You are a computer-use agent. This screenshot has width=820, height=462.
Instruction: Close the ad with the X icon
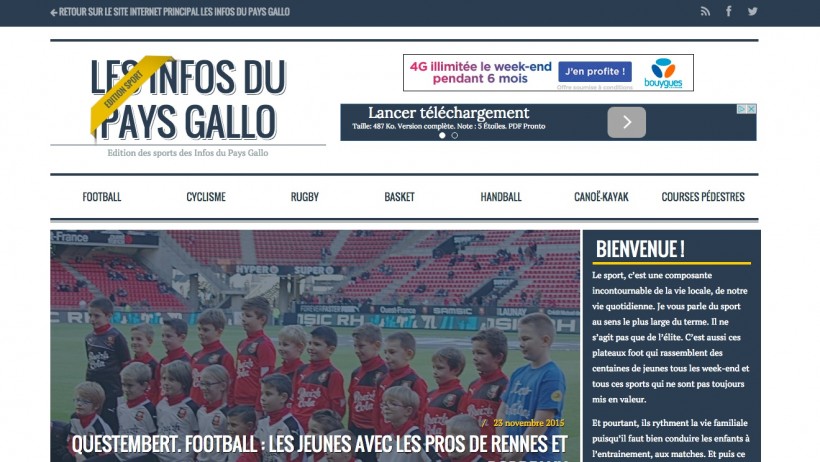click(x=751, y=109)
